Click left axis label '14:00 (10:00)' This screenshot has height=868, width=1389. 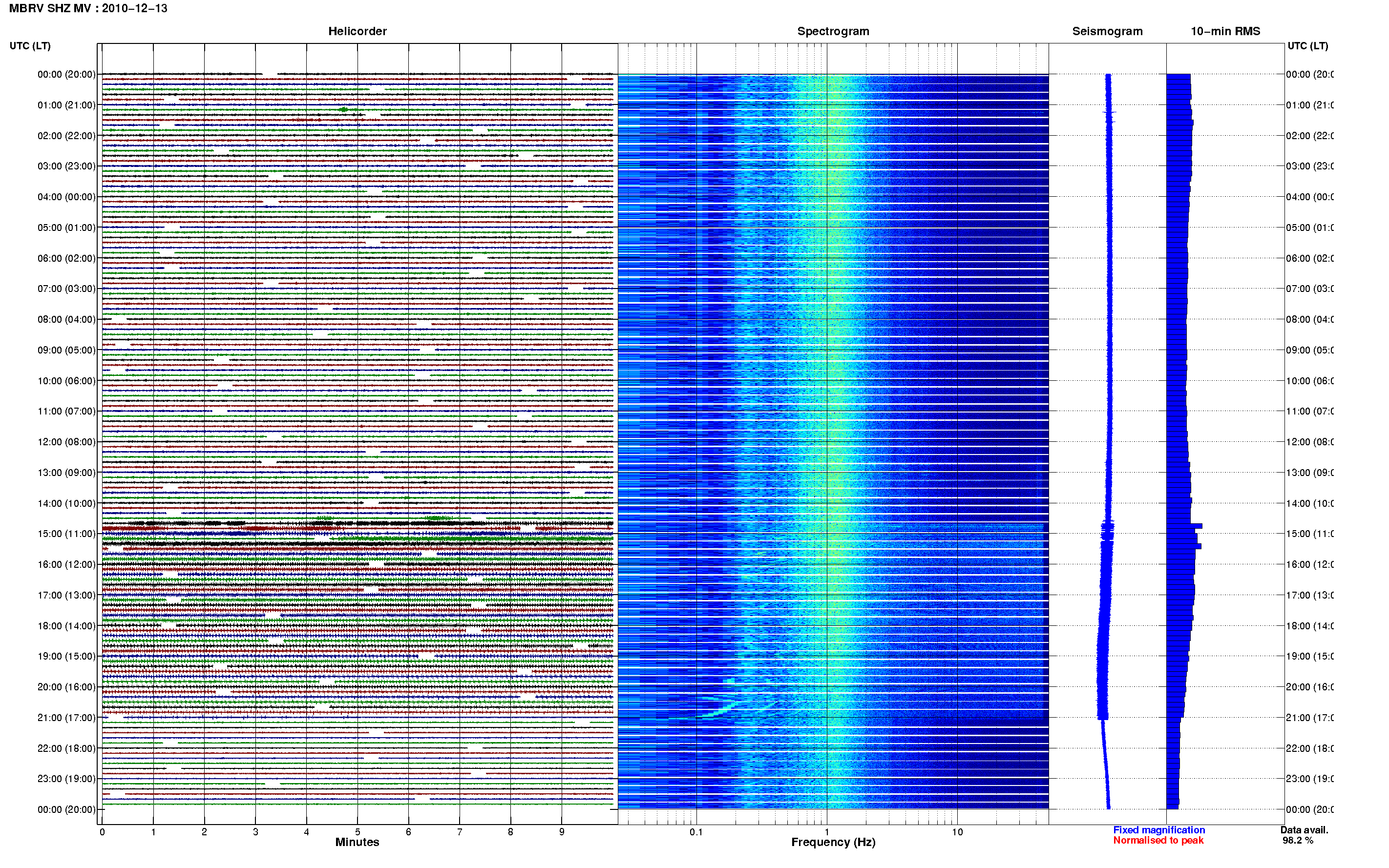coord(66,503)
